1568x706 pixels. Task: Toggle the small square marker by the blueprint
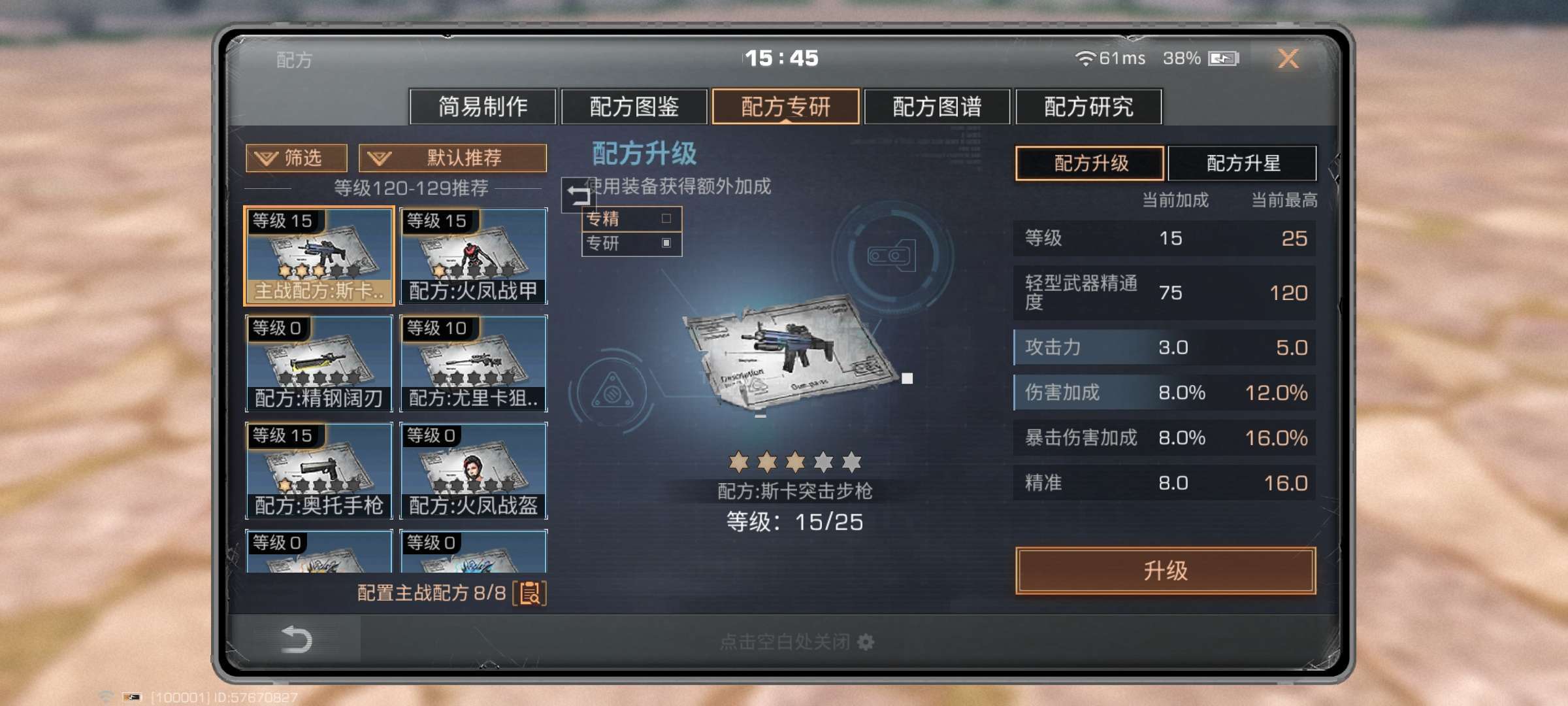907,378
